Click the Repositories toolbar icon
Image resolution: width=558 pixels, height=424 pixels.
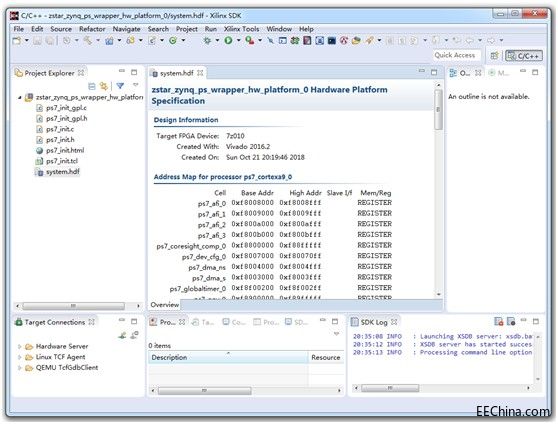(356, 41)
